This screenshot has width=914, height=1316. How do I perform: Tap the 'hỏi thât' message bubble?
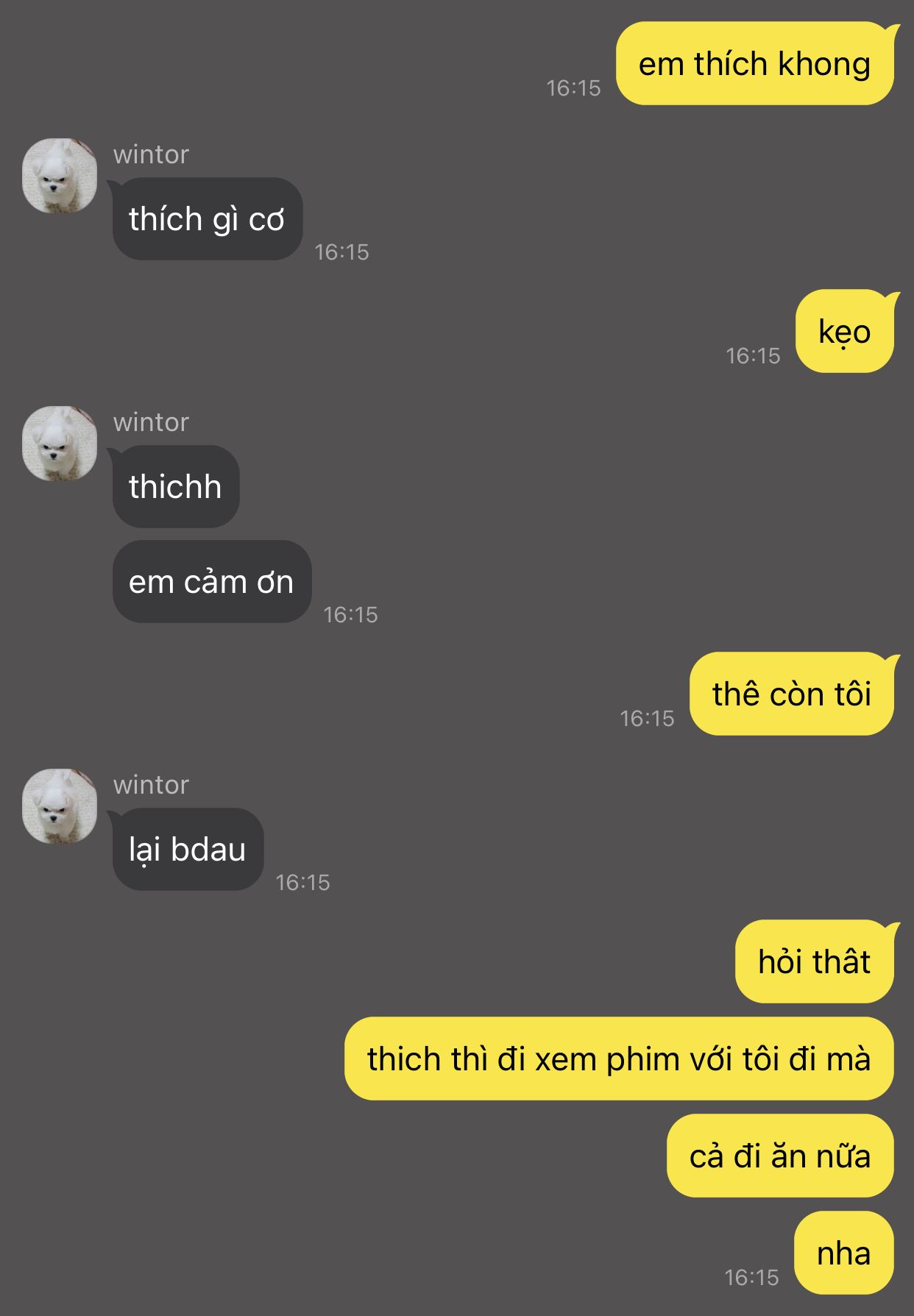click(815, 962)
